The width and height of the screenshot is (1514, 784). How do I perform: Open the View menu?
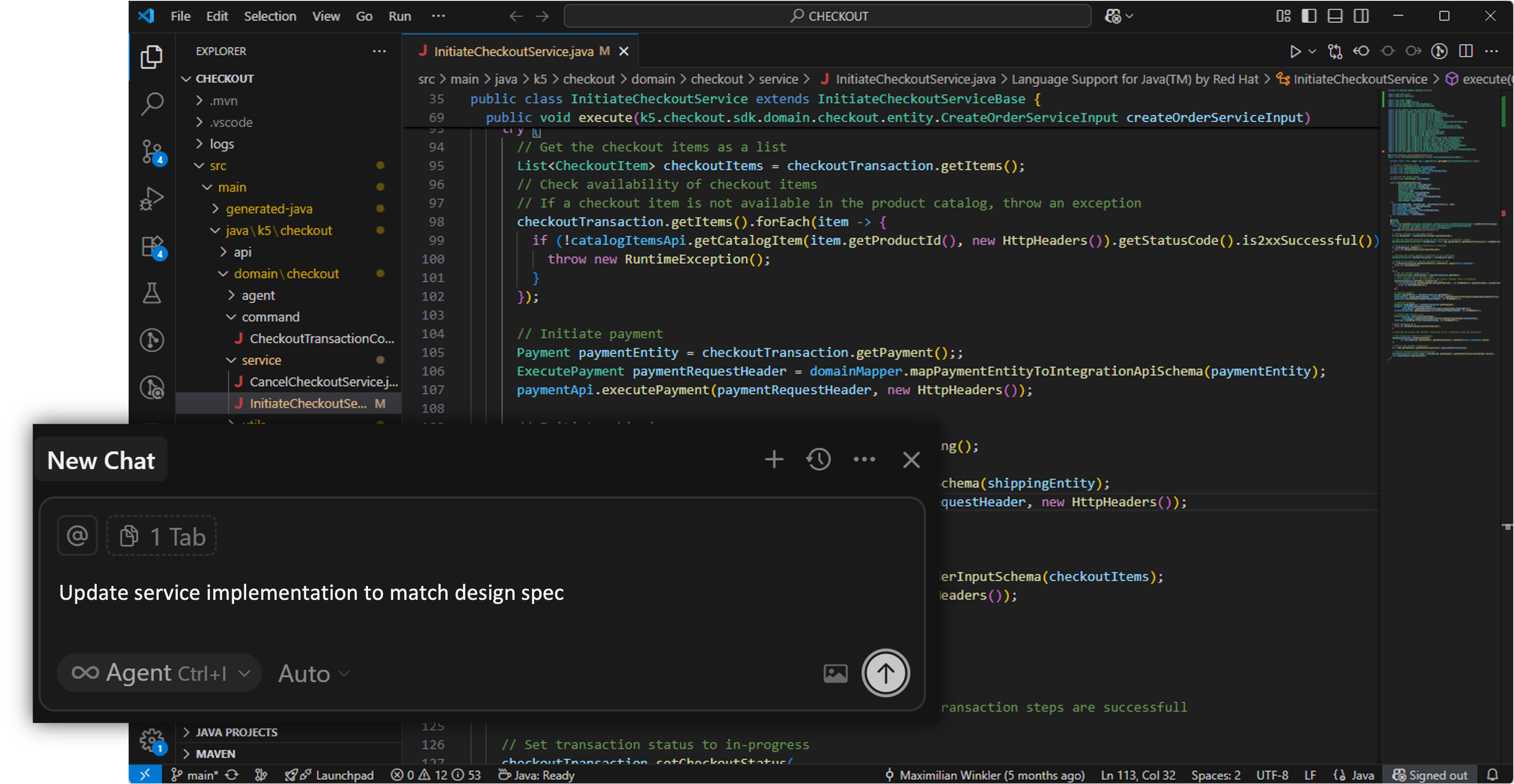[326, 16]
